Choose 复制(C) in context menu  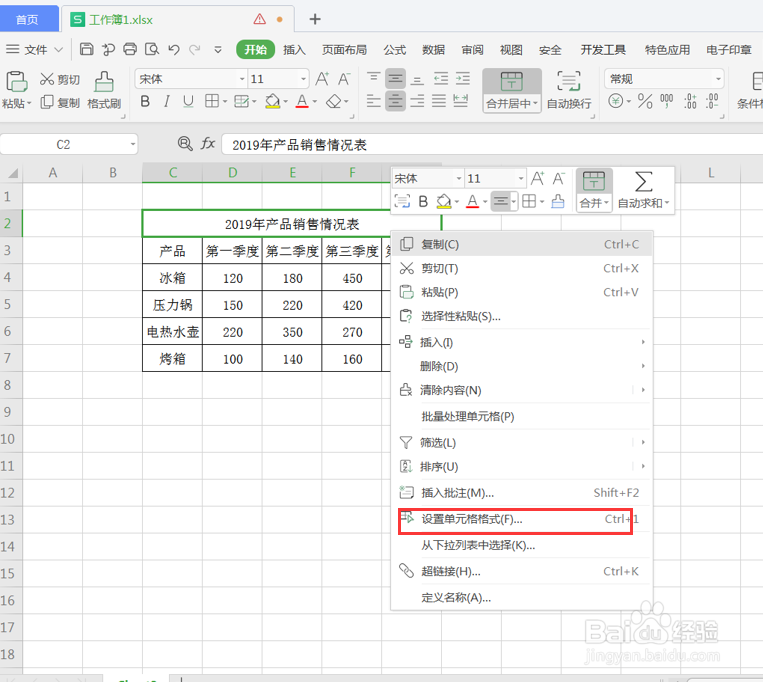coord(522,244)
